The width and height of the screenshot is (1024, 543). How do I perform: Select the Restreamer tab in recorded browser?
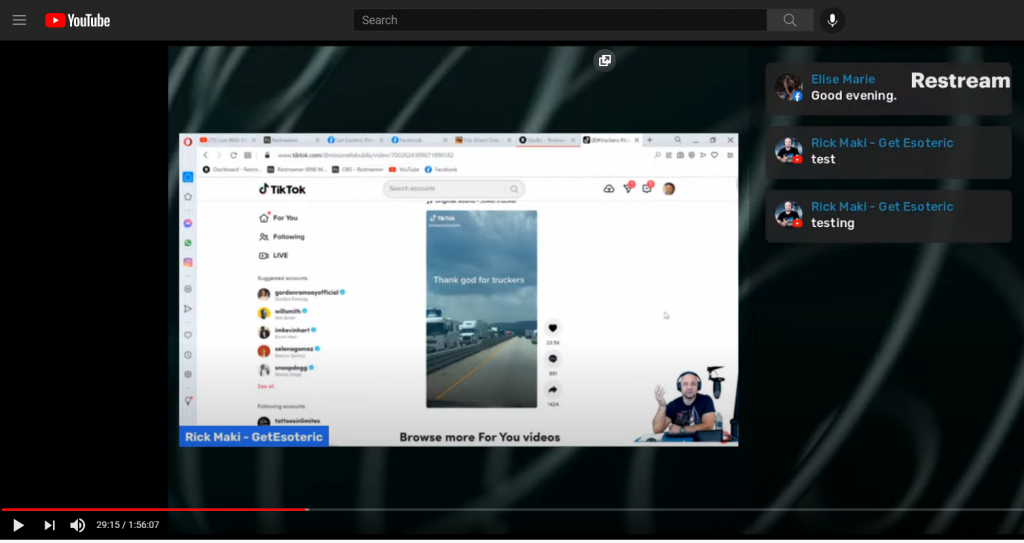(289, 140)
